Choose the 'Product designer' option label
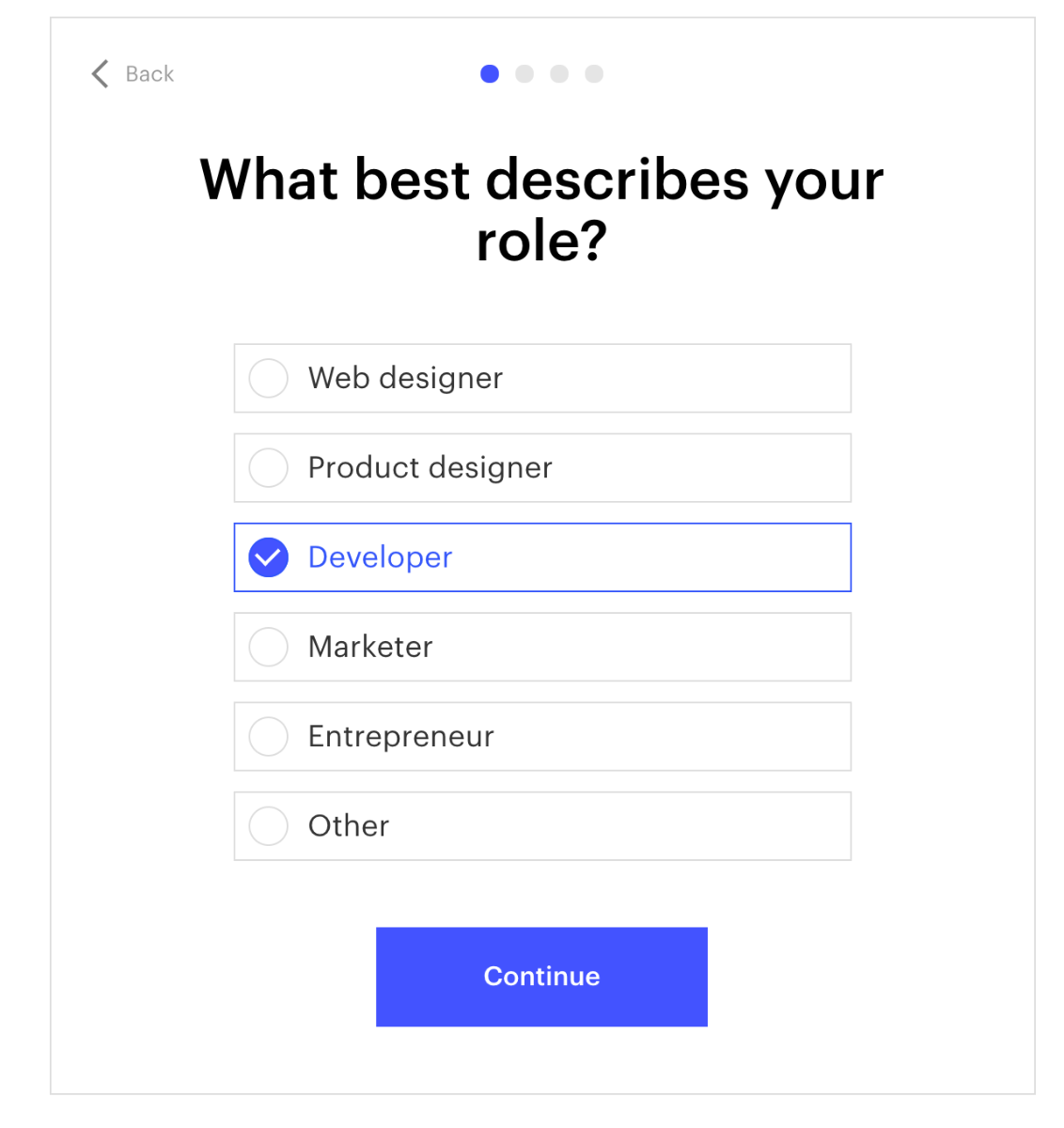Screen dimensions: 1064x1128 pos(430,467)
